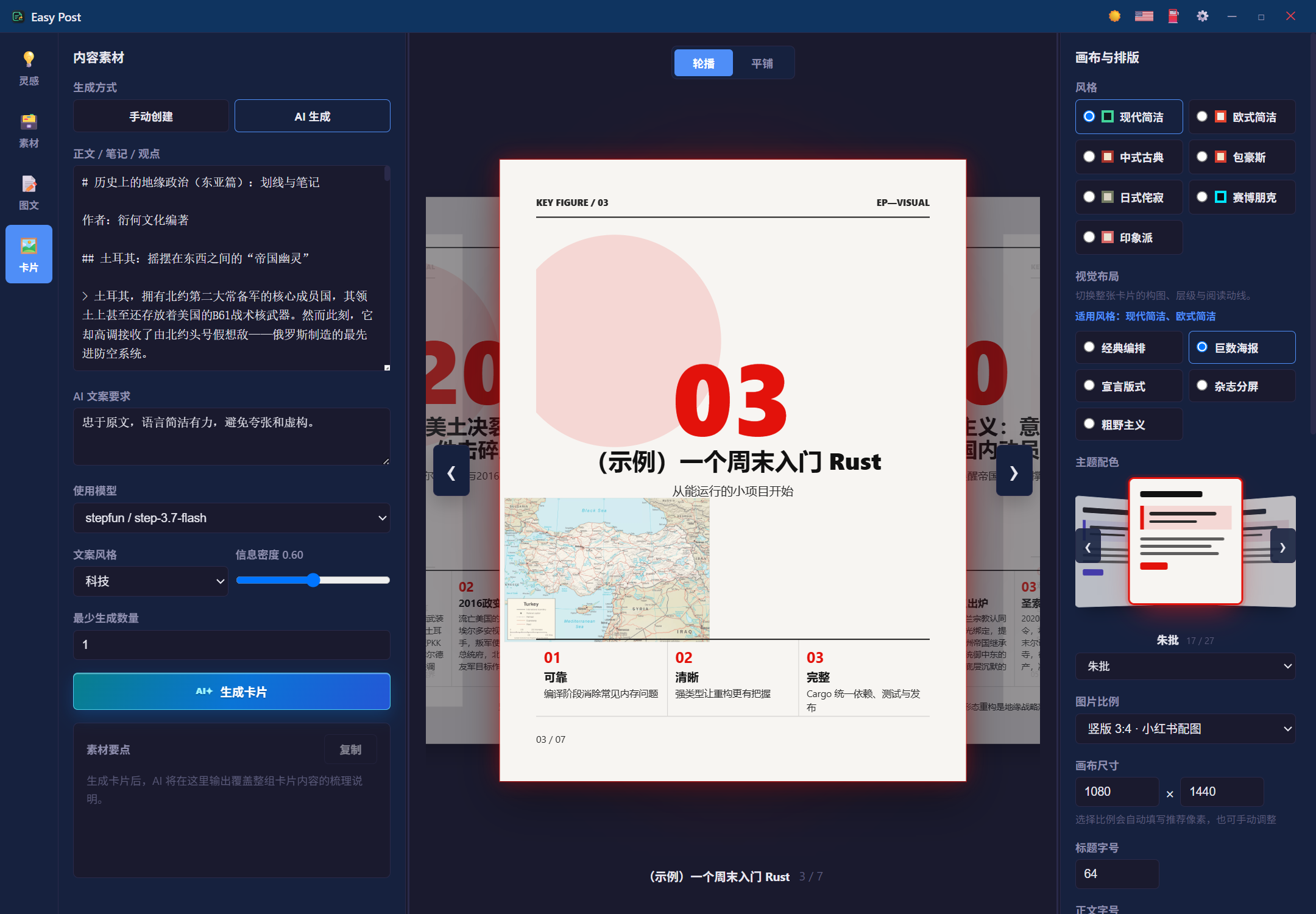Click the red document icon in title bar
This screenshot has width=1316, height=914.
(1173, 16)
